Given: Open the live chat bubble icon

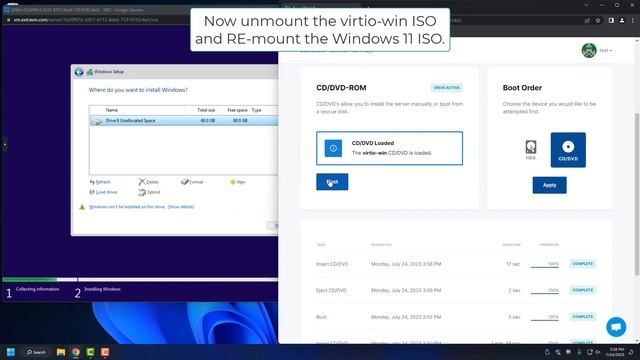Looking at the screenshot, I should [616, 327].
